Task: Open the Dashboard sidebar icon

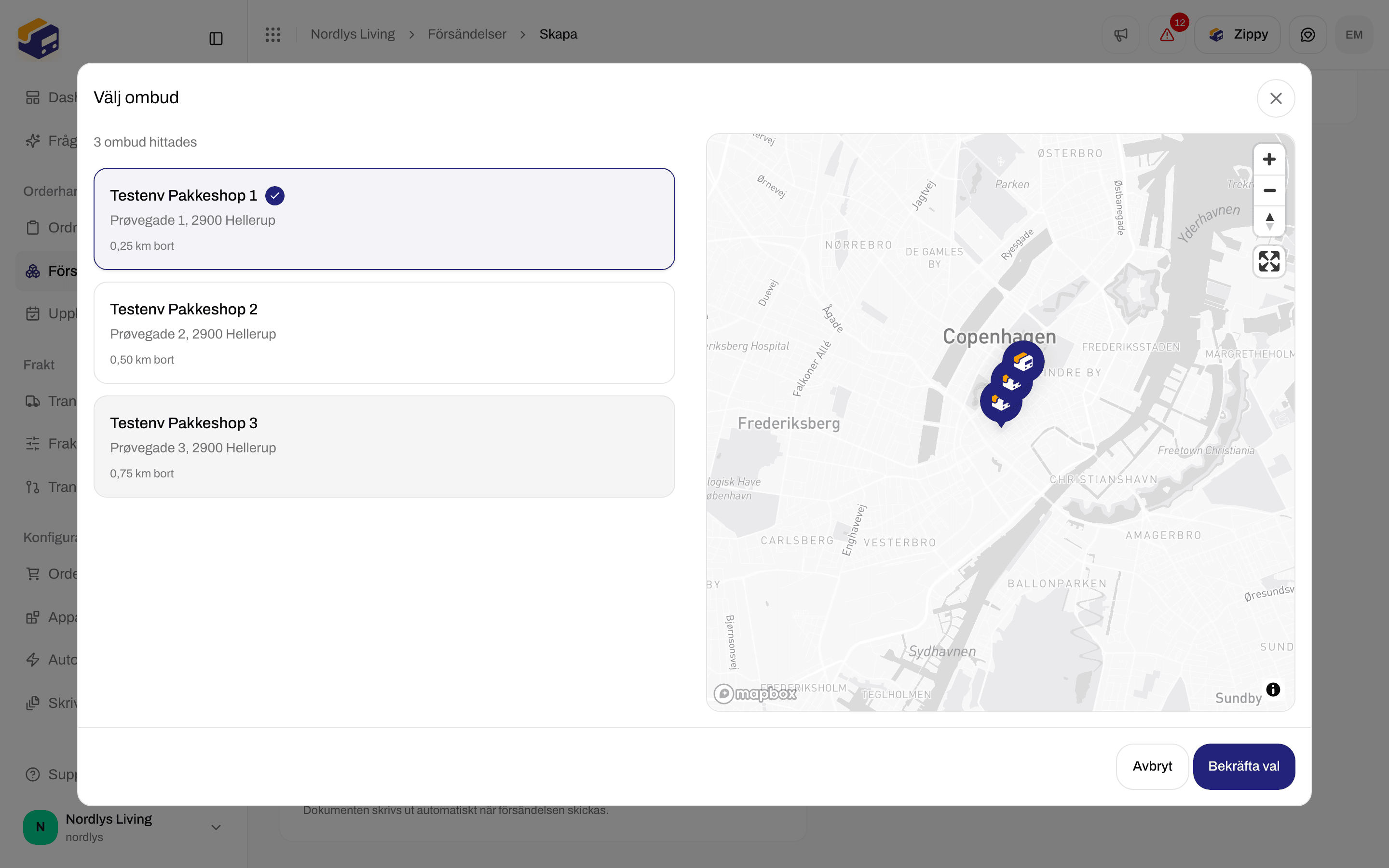Action: pos(33,97)
